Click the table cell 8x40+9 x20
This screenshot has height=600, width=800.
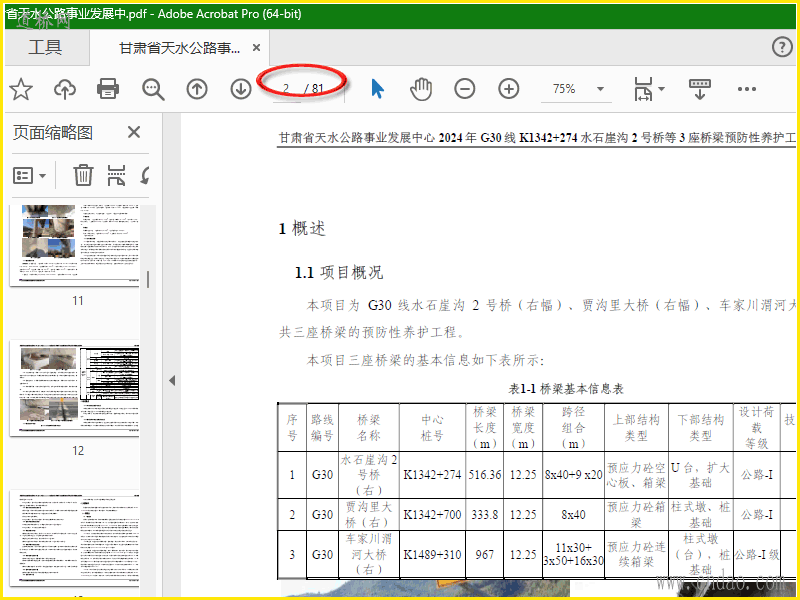(573, 474)
